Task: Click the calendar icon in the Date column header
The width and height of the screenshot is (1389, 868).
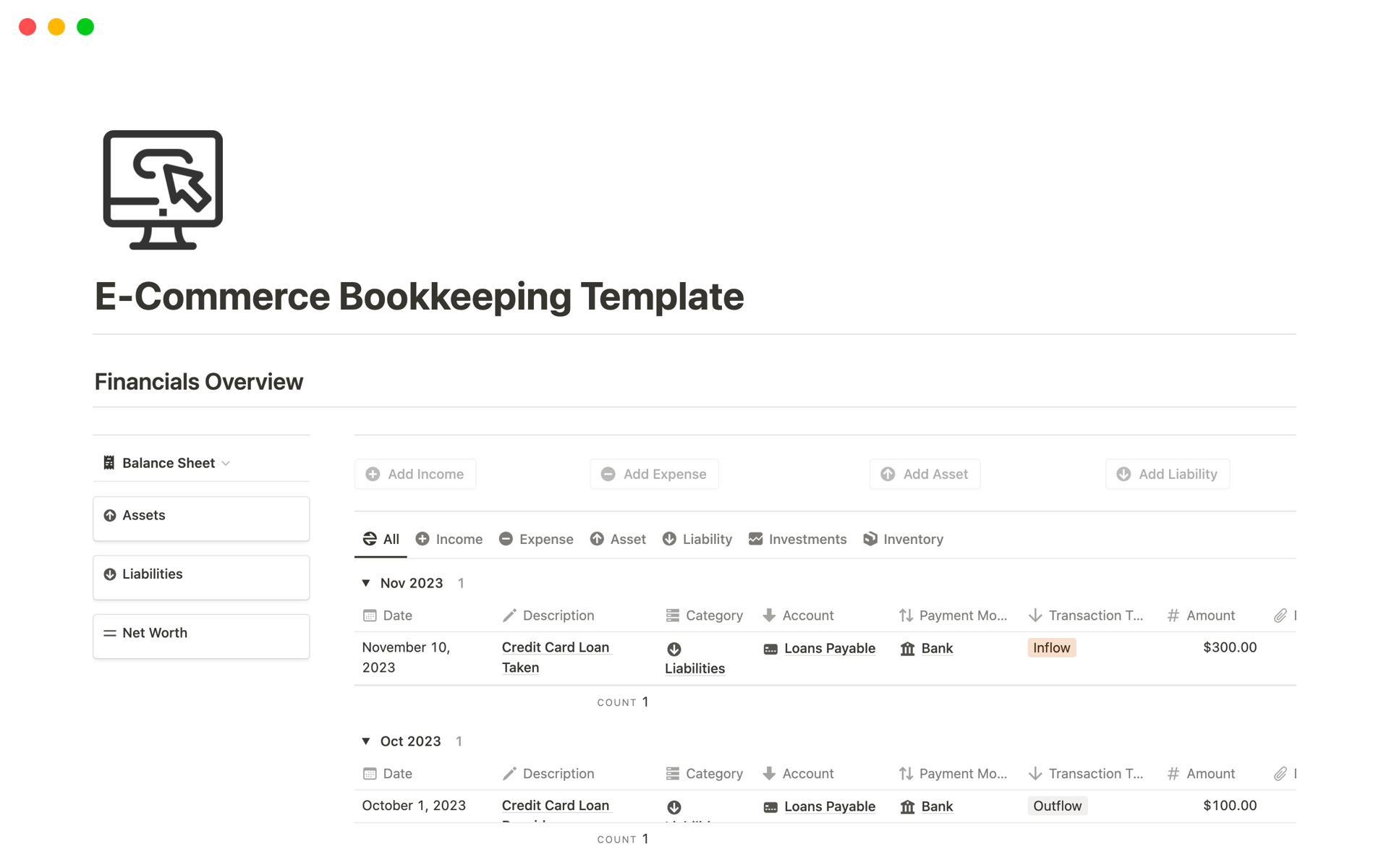Action: coord(369,615)
